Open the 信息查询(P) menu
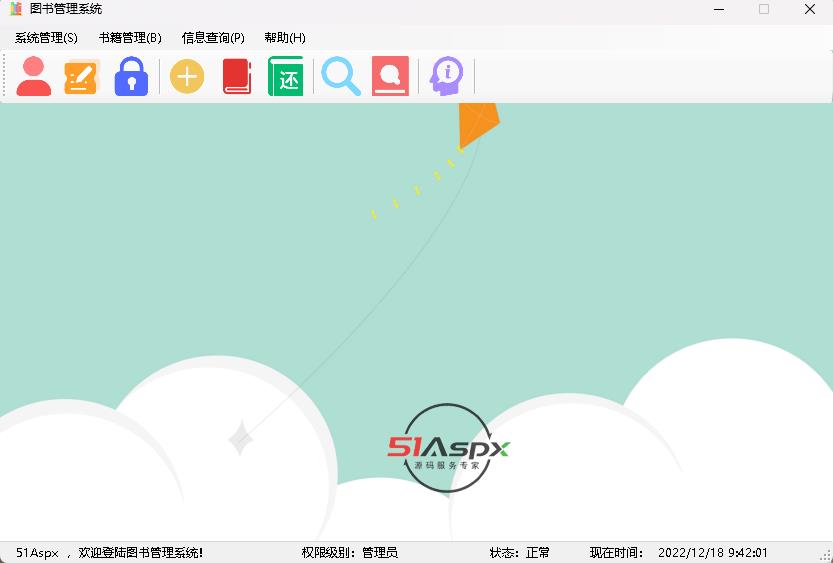Image resolution: width=833 pixels, height=563 pixels. pyautogui.click(x=213, y=38)
